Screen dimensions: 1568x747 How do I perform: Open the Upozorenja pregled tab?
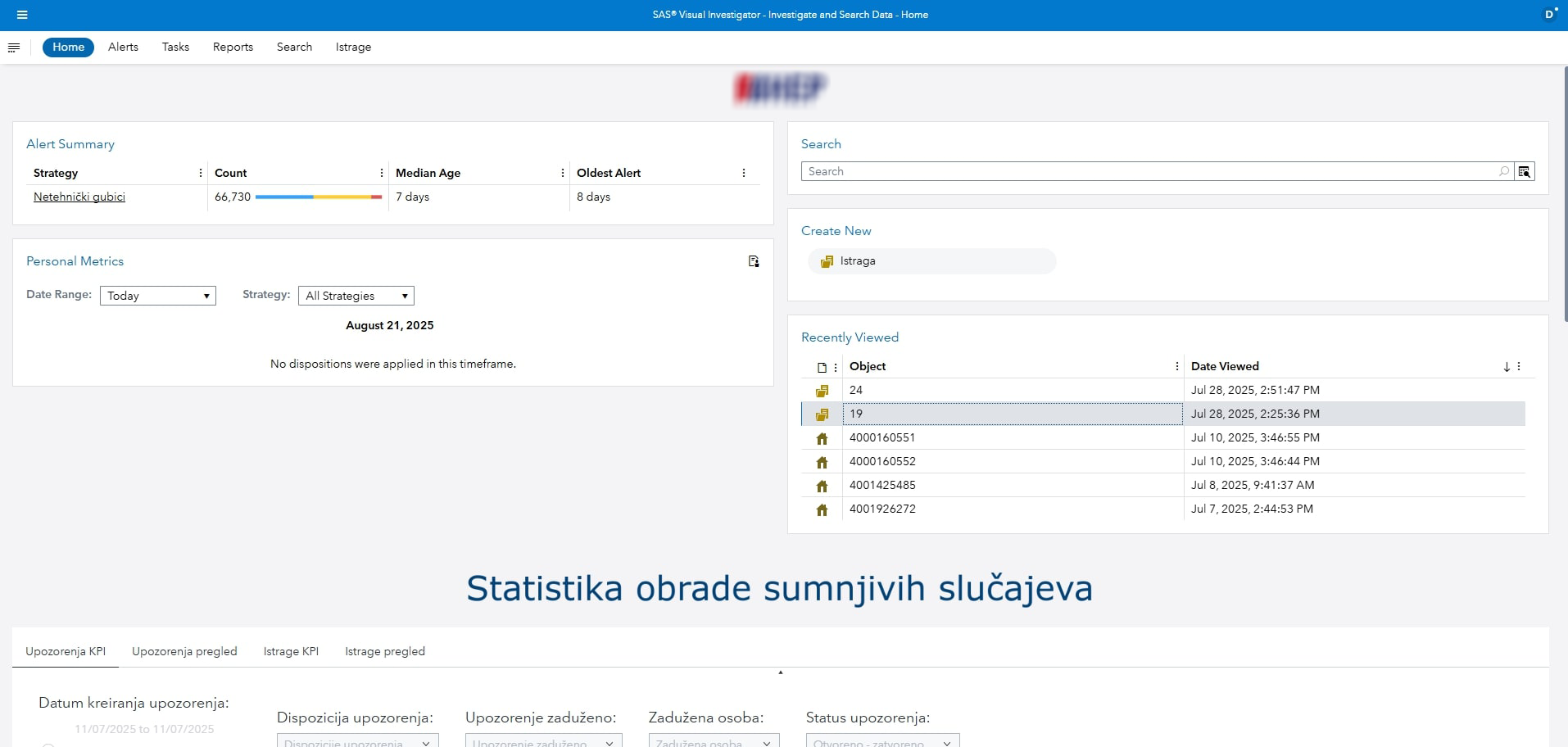coord(184,651)
